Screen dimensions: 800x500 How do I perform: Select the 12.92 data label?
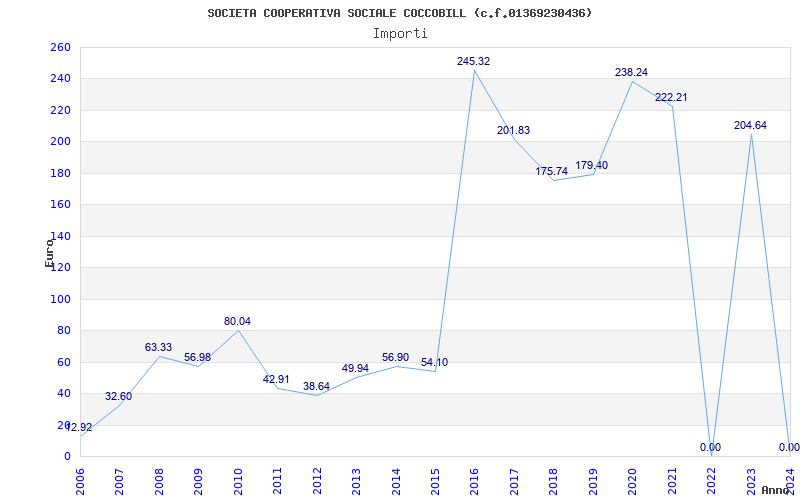tap(79, 428)
